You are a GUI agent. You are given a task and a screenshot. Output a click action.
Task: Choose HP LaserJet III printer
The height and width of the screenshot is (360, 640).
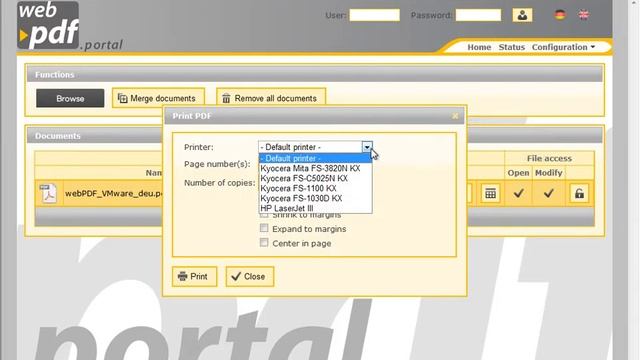tap(316, 208)
